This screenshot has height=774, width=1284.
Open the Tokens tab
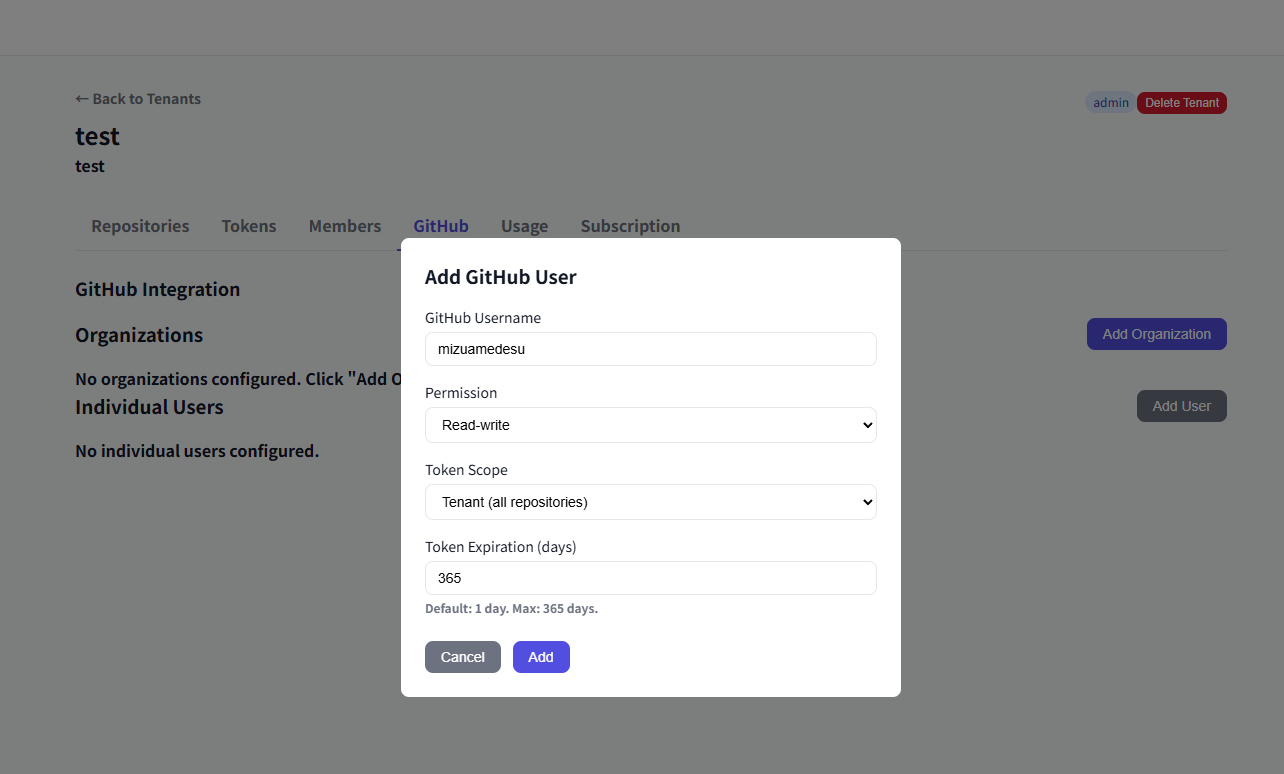[249, 226]
